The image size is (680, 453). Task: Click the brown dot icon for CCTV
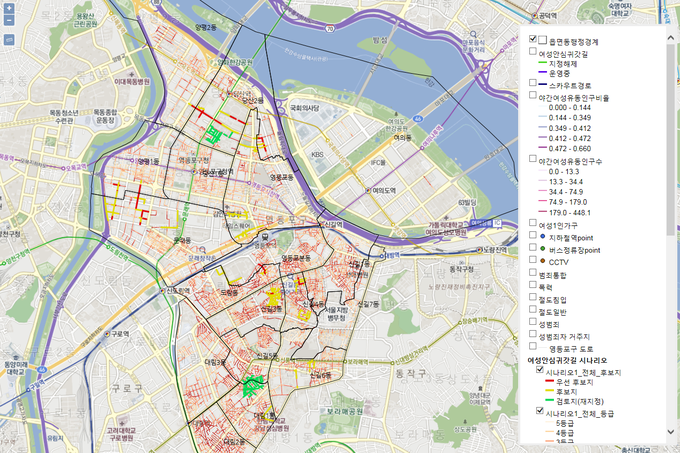coord(543,261)
